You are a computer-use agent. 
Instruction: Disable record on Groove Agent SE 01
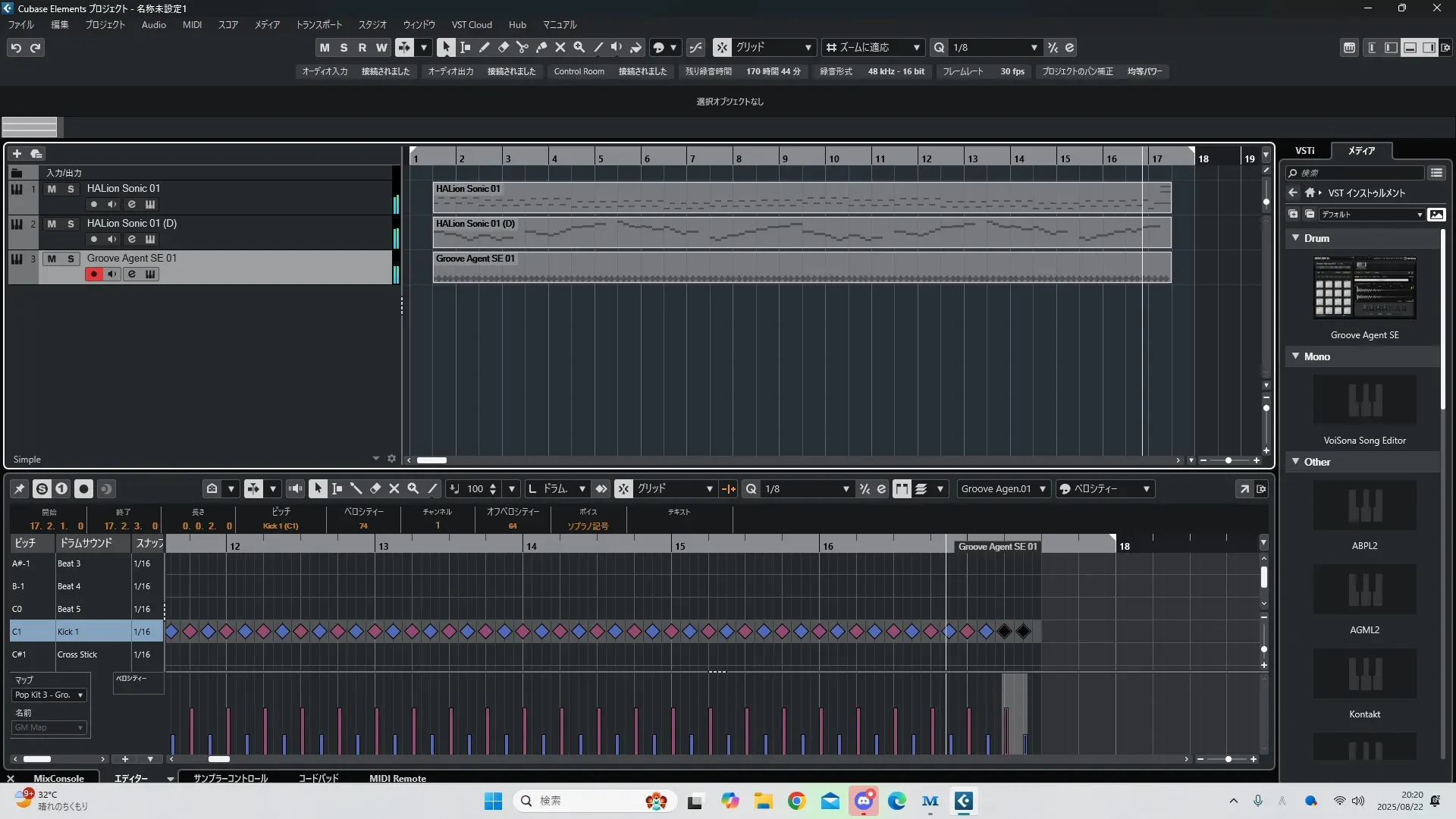(x=93, y=275)
